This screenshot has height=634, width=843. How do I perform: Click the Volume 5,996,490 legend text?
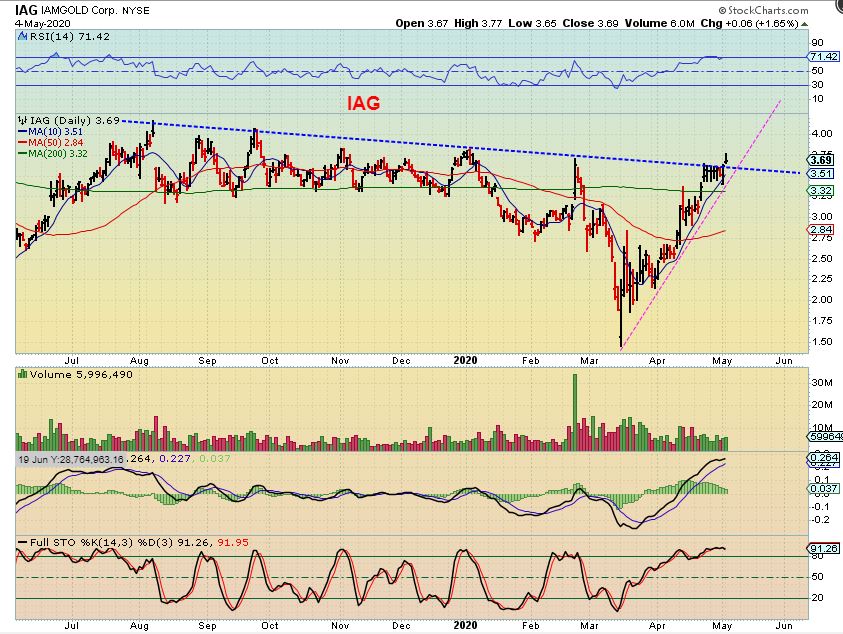click(81, 374)
